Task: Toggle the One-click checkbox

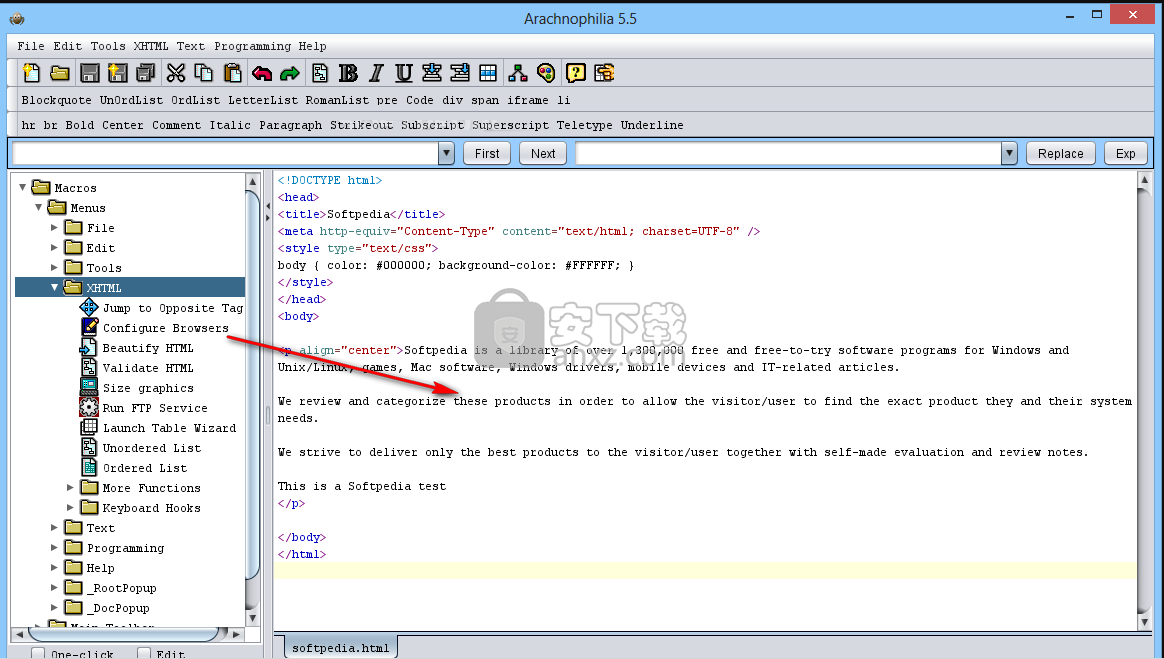Action: [38, 654]
